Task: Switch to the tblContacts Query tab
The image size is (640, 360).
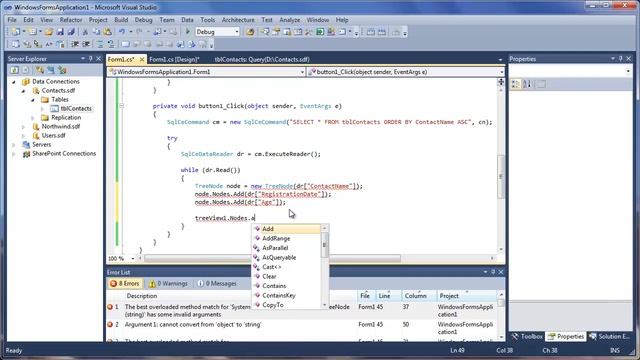Action: pyautogui.click(x=262, y=59)
